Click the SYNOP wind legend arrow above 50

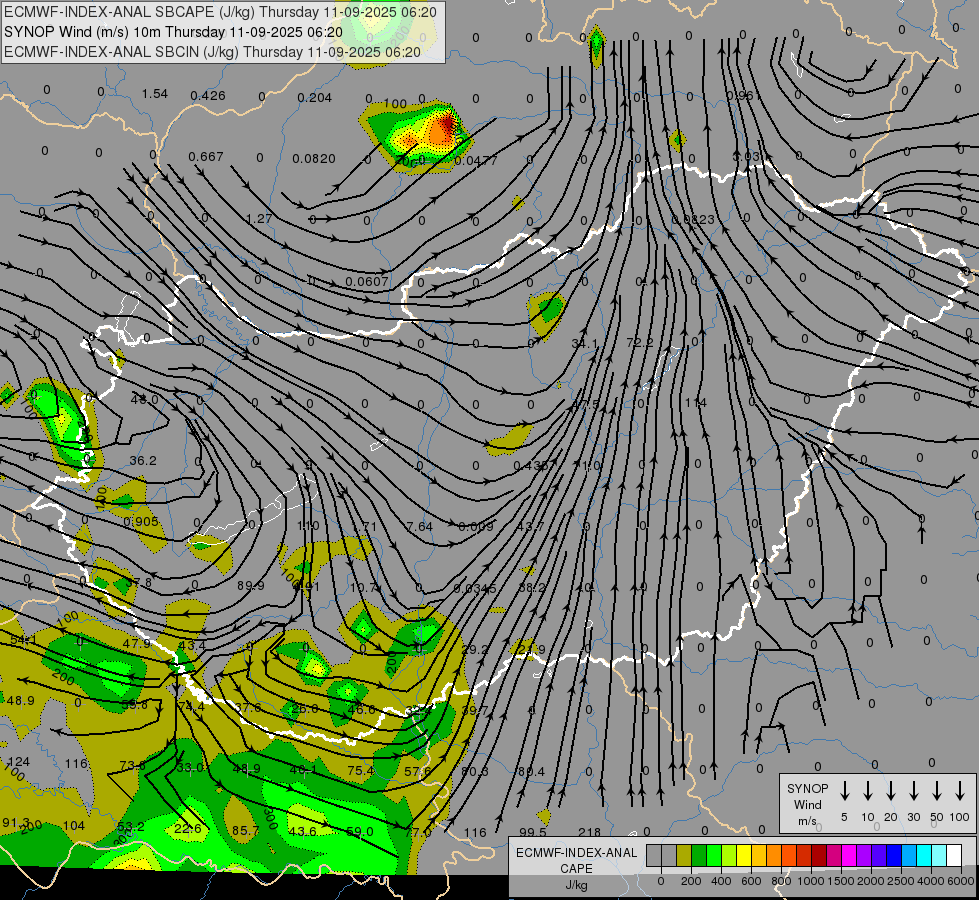tap(937, 791)
